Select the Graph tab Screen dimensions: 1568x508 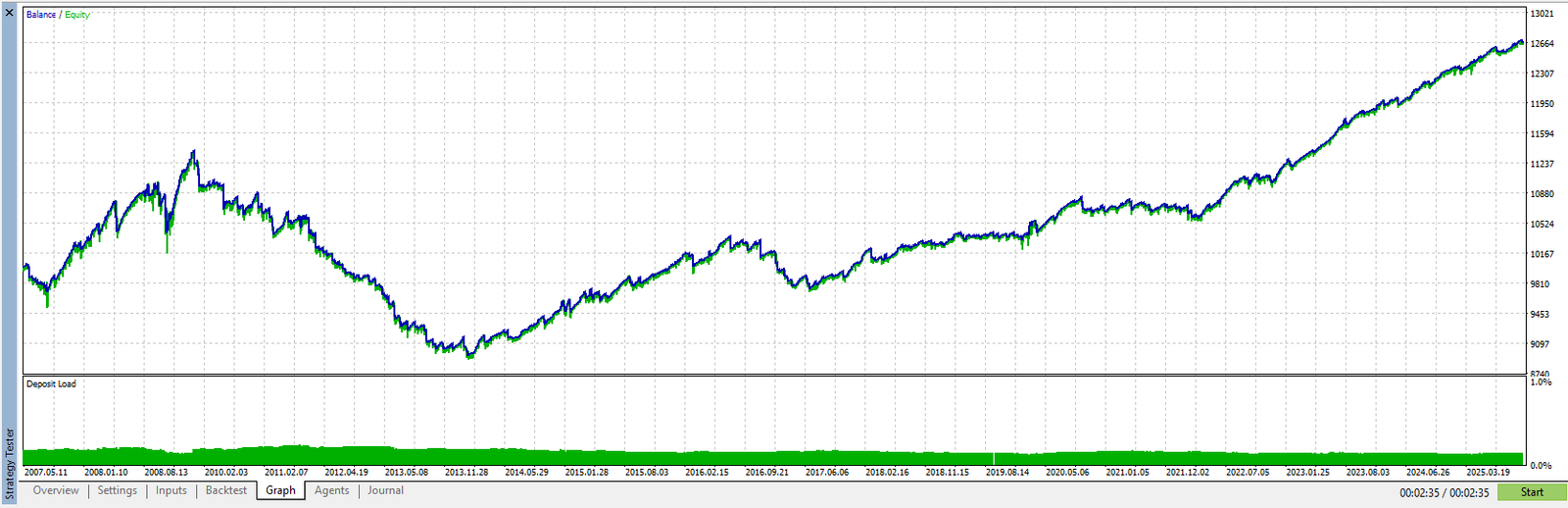(280, 490)
